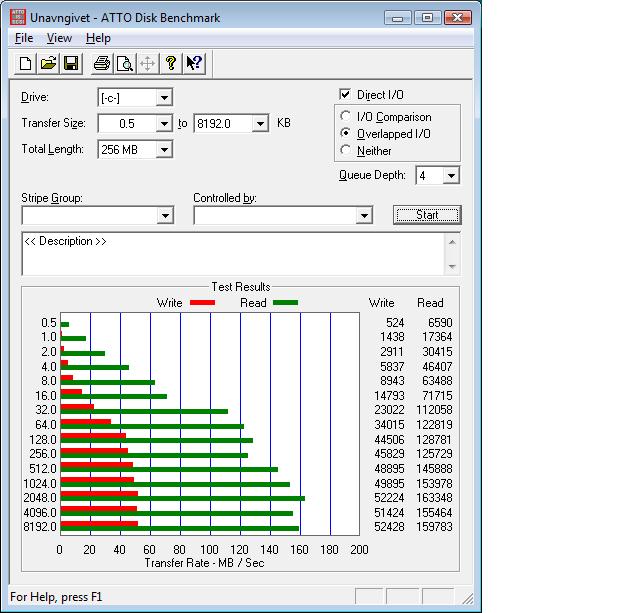Expand the Controlled by dropdown
The image size is (640, 613).
[x=364, y=215]
